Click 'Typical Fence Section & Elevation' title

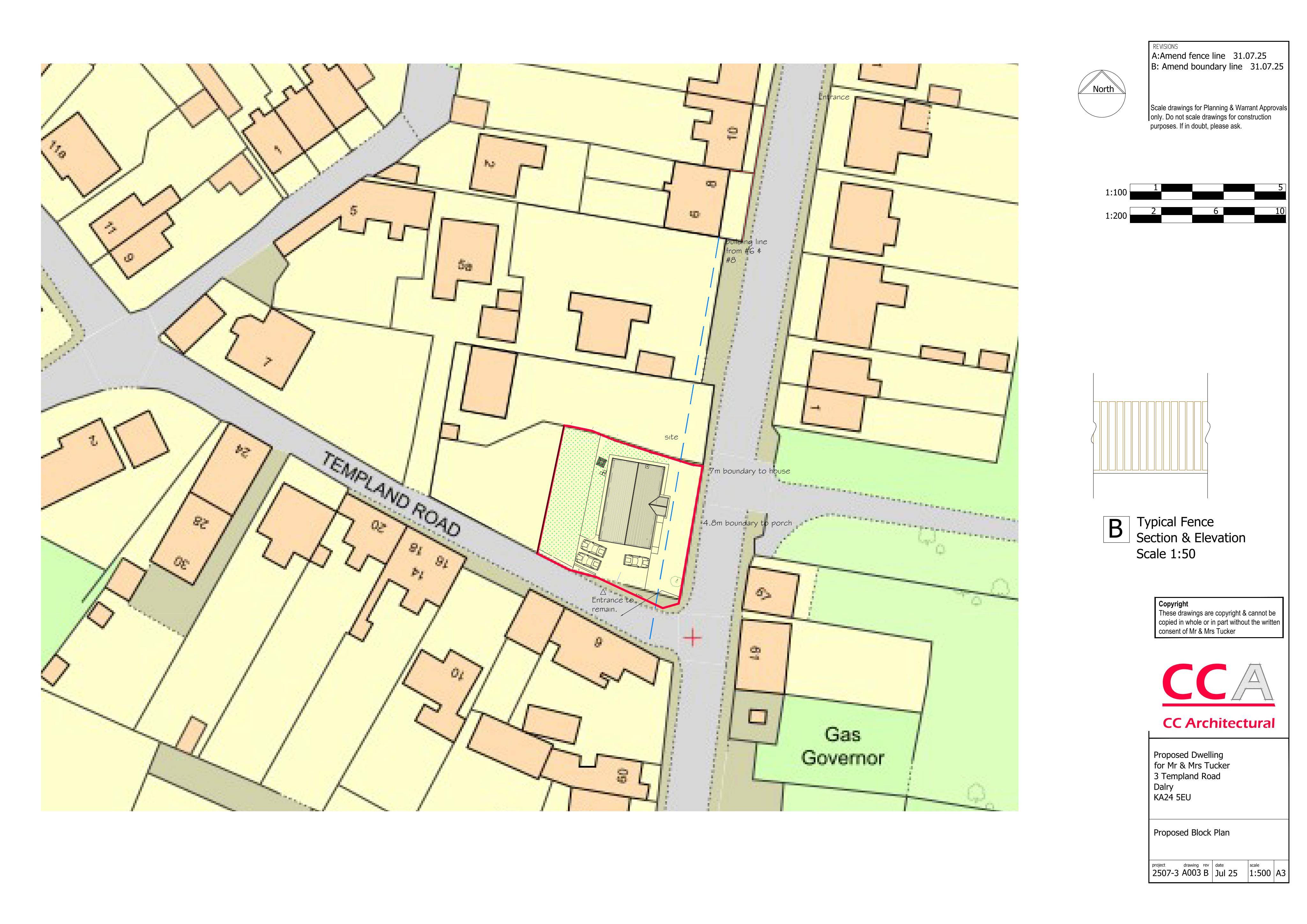click(x=1191, y=538)
